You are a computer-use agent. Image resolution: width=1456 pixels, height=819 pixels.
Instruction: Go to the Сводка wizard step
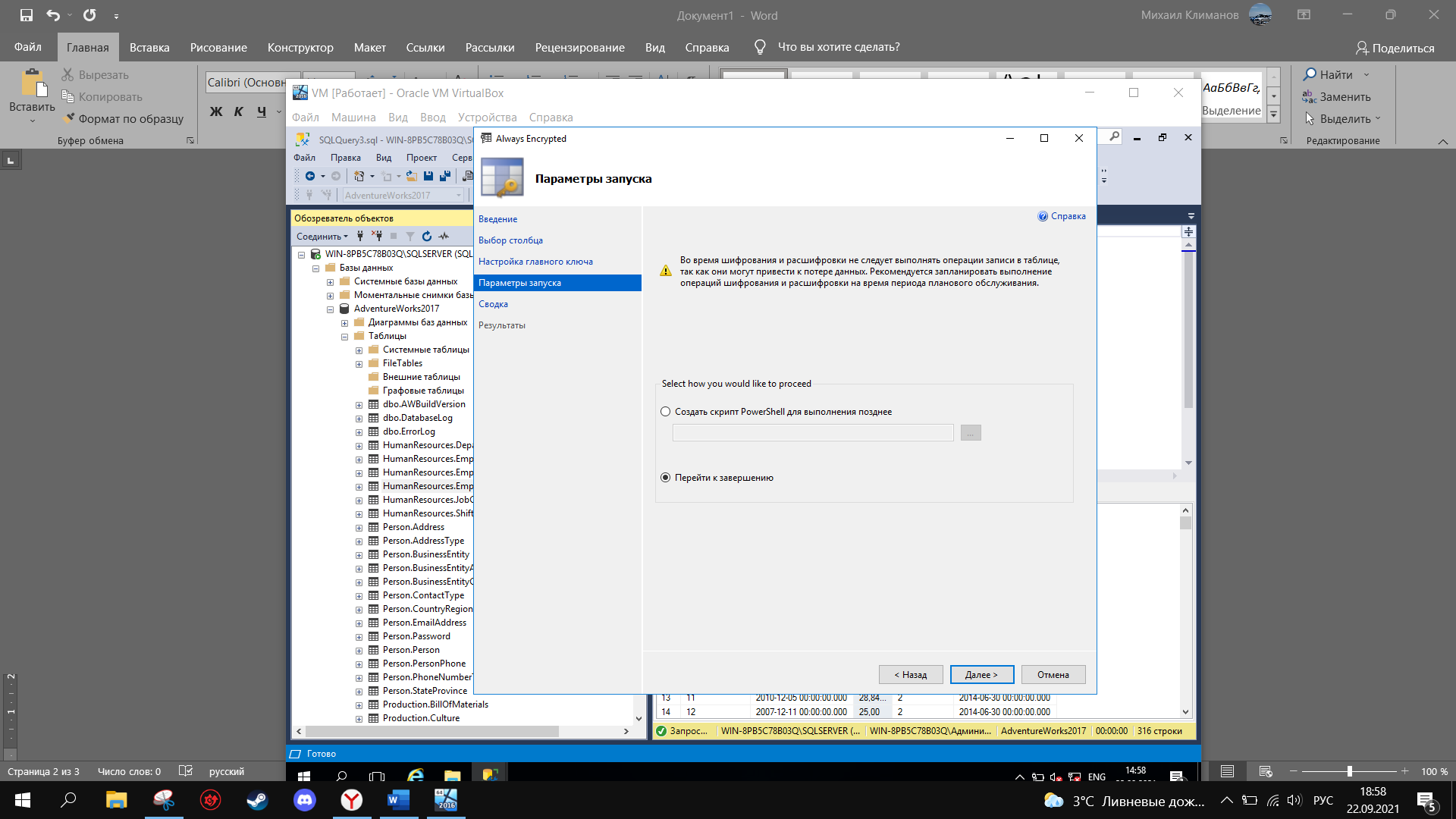(493, 304)
